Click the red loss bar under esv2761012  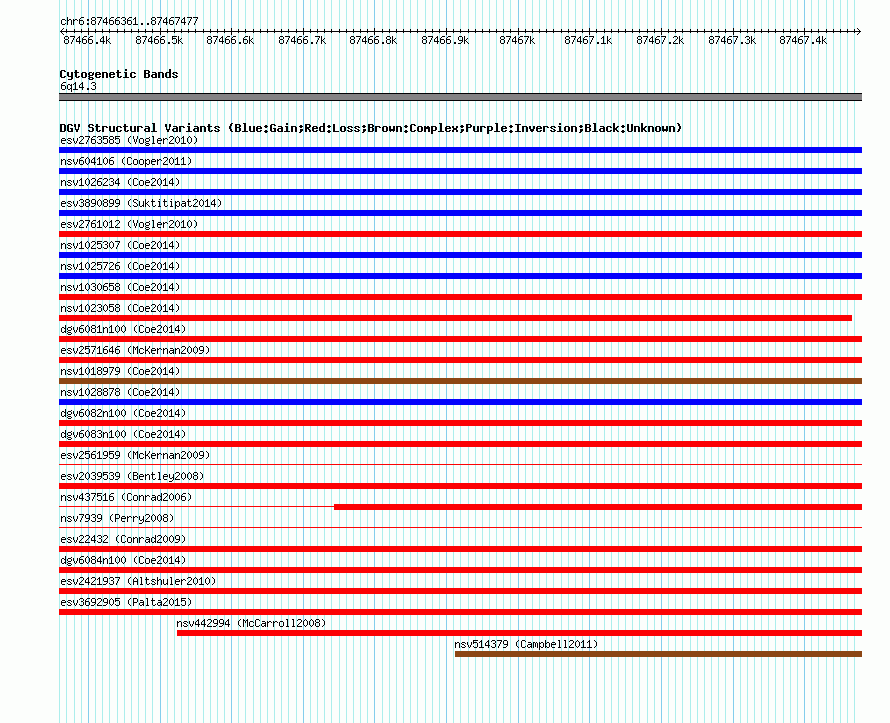(x=460, y=234)
